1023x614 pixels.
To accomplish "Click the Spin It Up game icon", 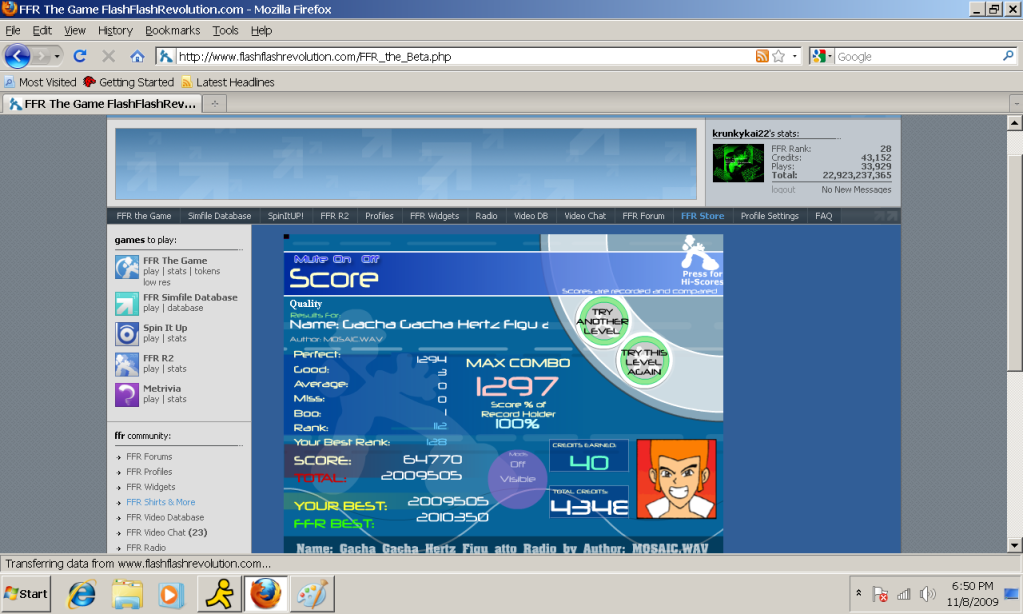I will (127, 333).
